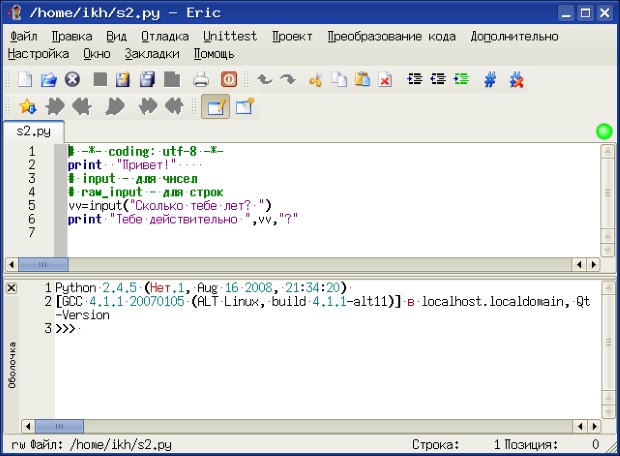Click the Redo arrow icon

pyautogui.click(x=287, y=79)
